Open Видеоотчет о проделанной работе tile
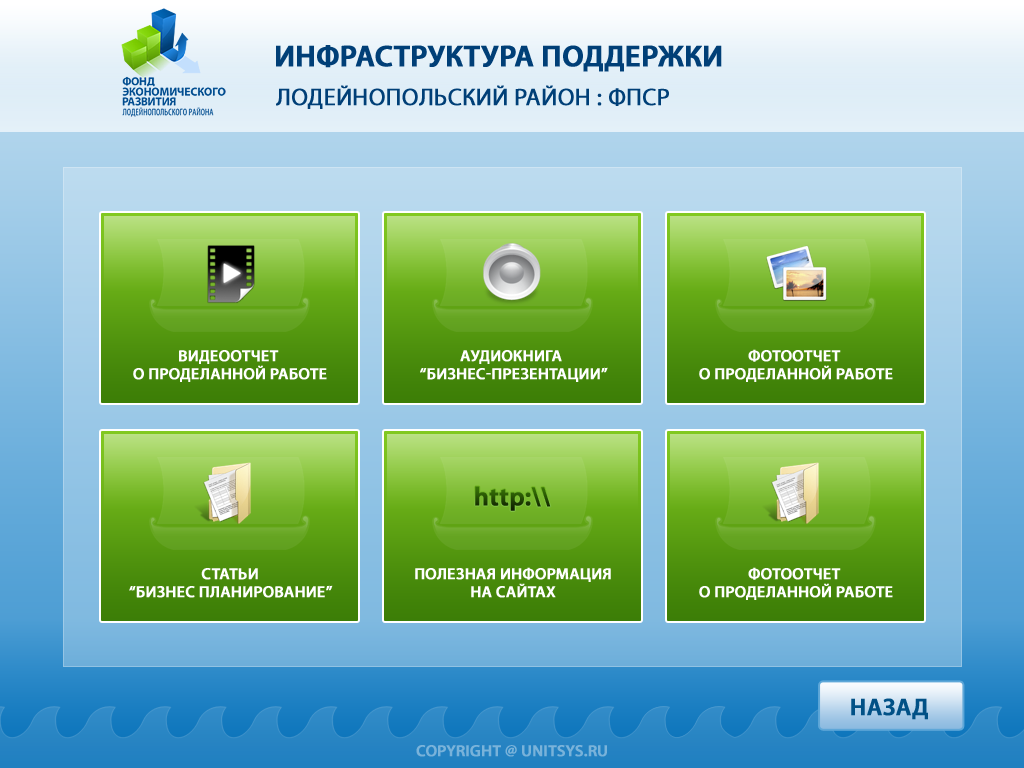This screenshot has height=768, width=1024. pos(228,307)
